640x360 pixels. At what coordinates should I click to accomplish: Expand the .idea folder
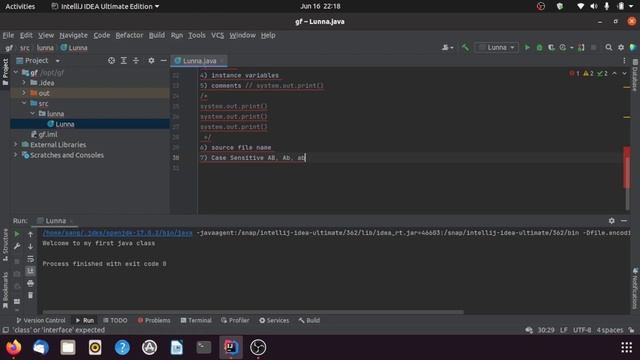pyautogui.click(x=24, y=83)
